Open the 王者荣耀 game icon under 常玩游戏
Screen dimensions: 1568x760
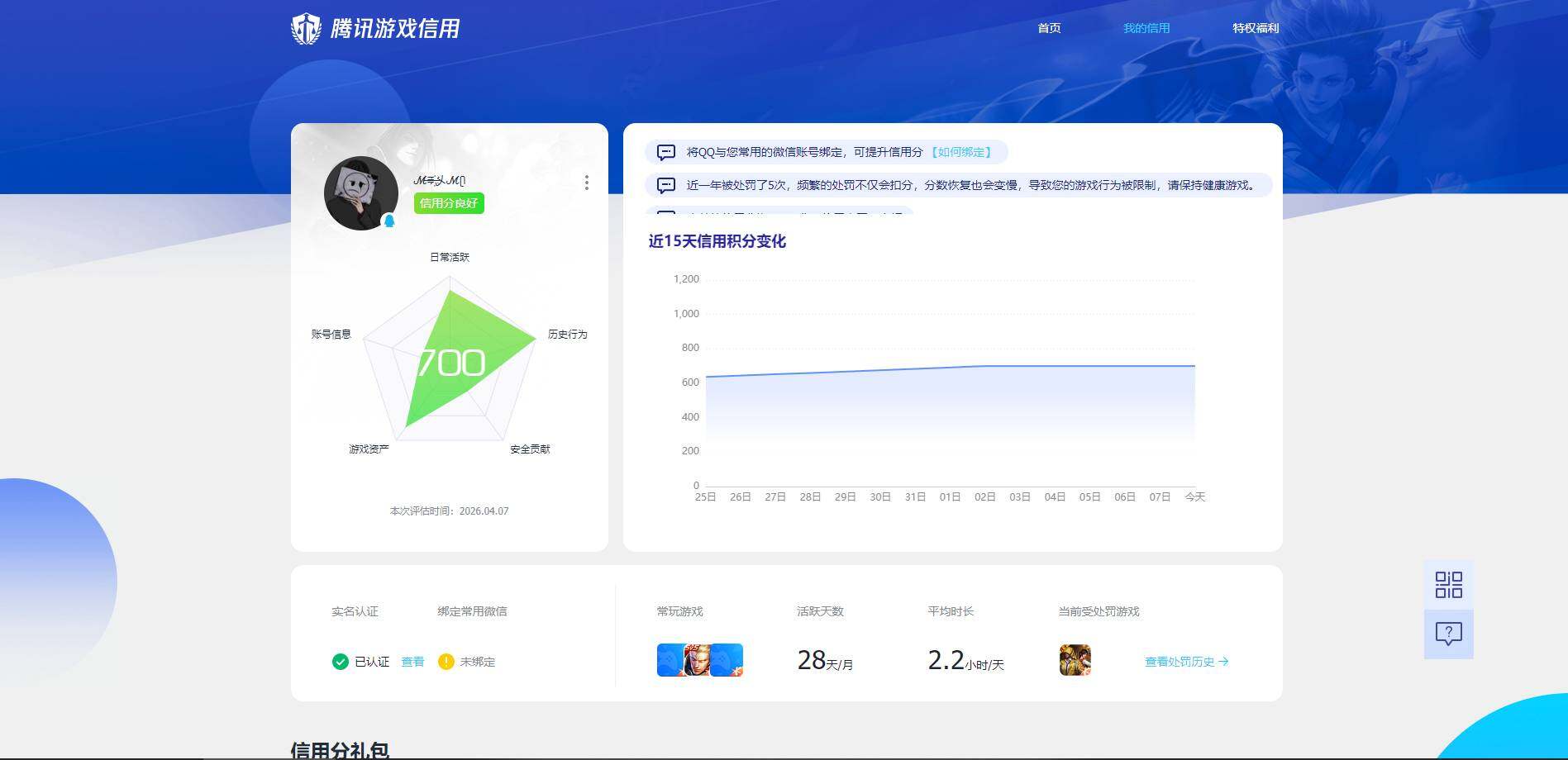click(700, 659)
